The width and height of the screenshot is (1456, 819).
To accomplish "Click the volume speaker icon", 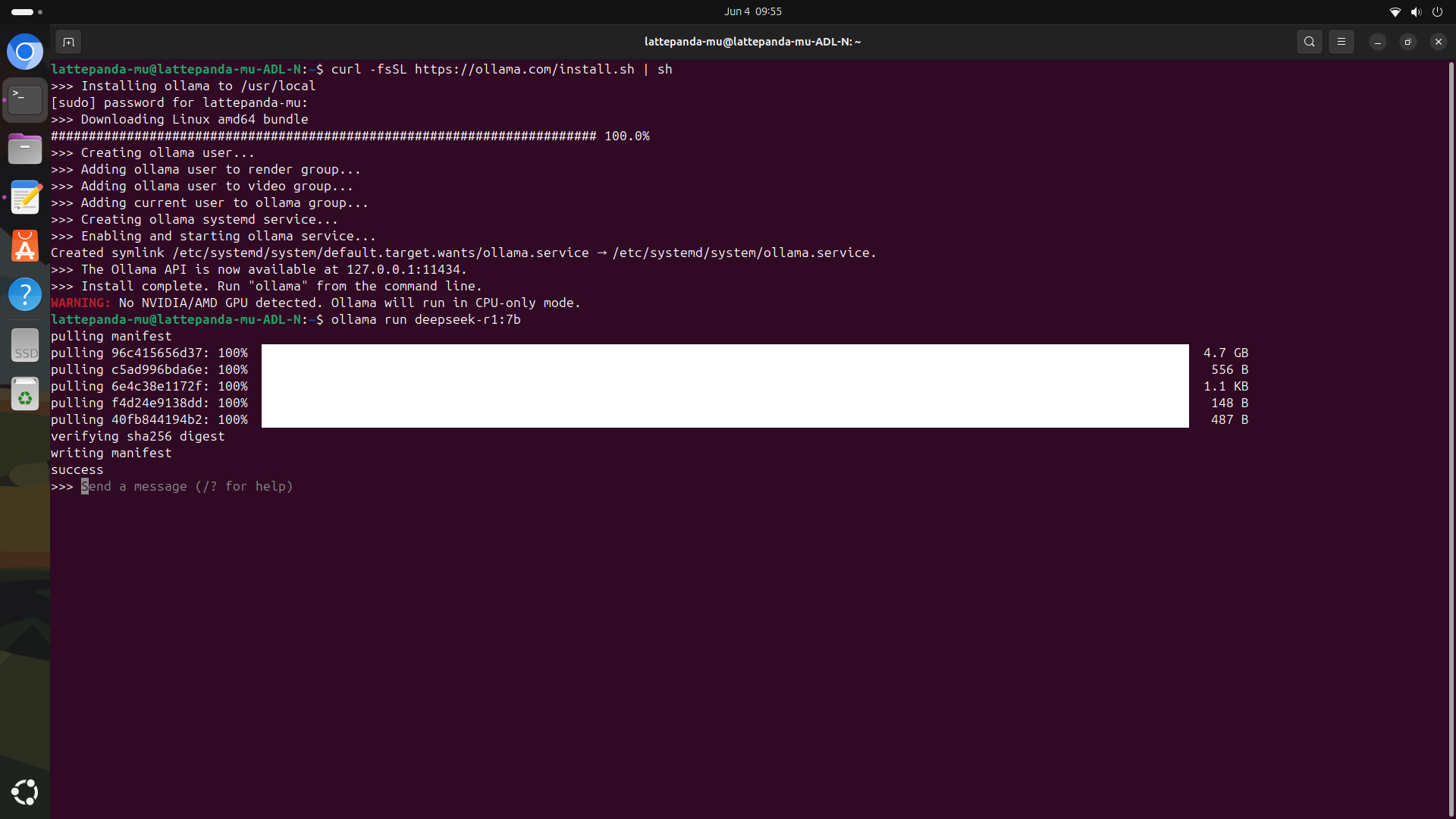I will click(x=1415, y=11).
